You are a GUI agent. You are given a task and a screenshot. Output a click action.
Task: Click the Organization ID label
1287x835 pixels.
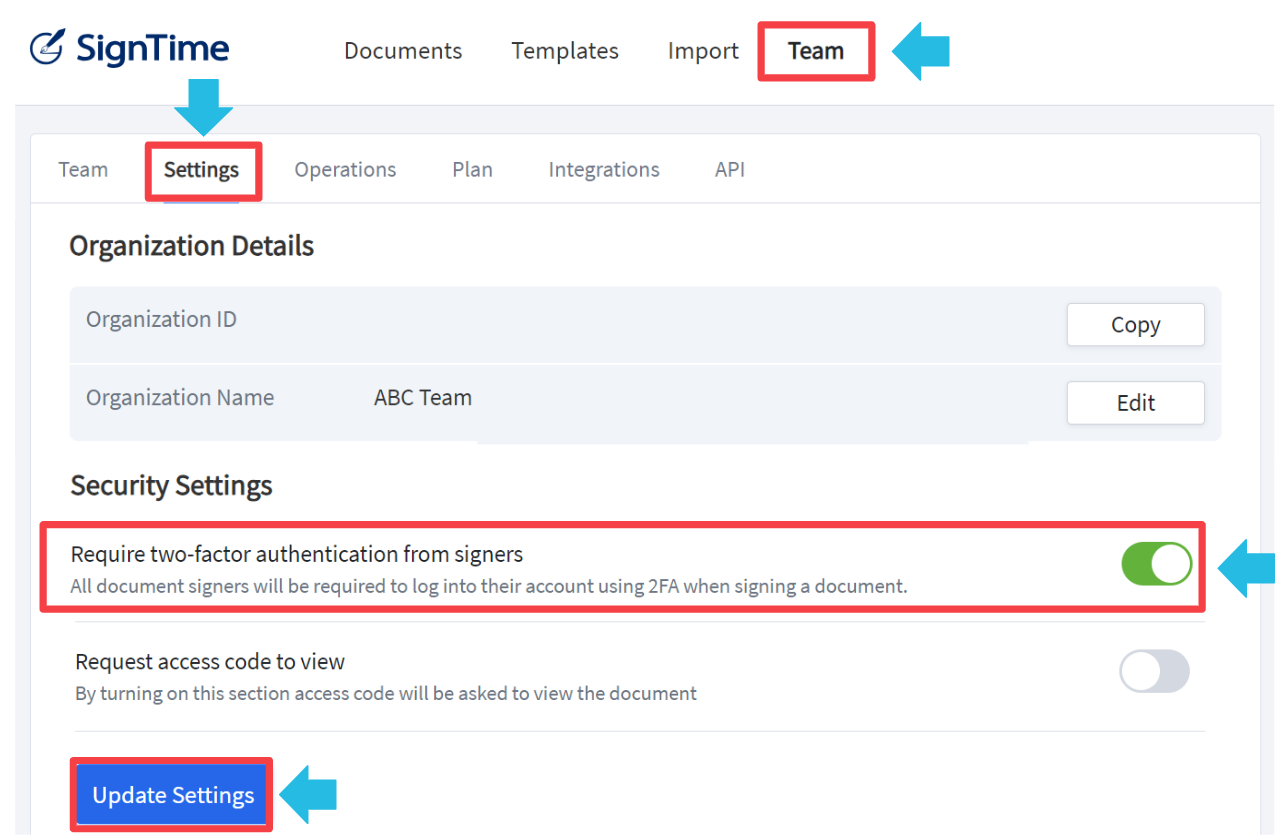pyautogui.click(x=161, y=320)
